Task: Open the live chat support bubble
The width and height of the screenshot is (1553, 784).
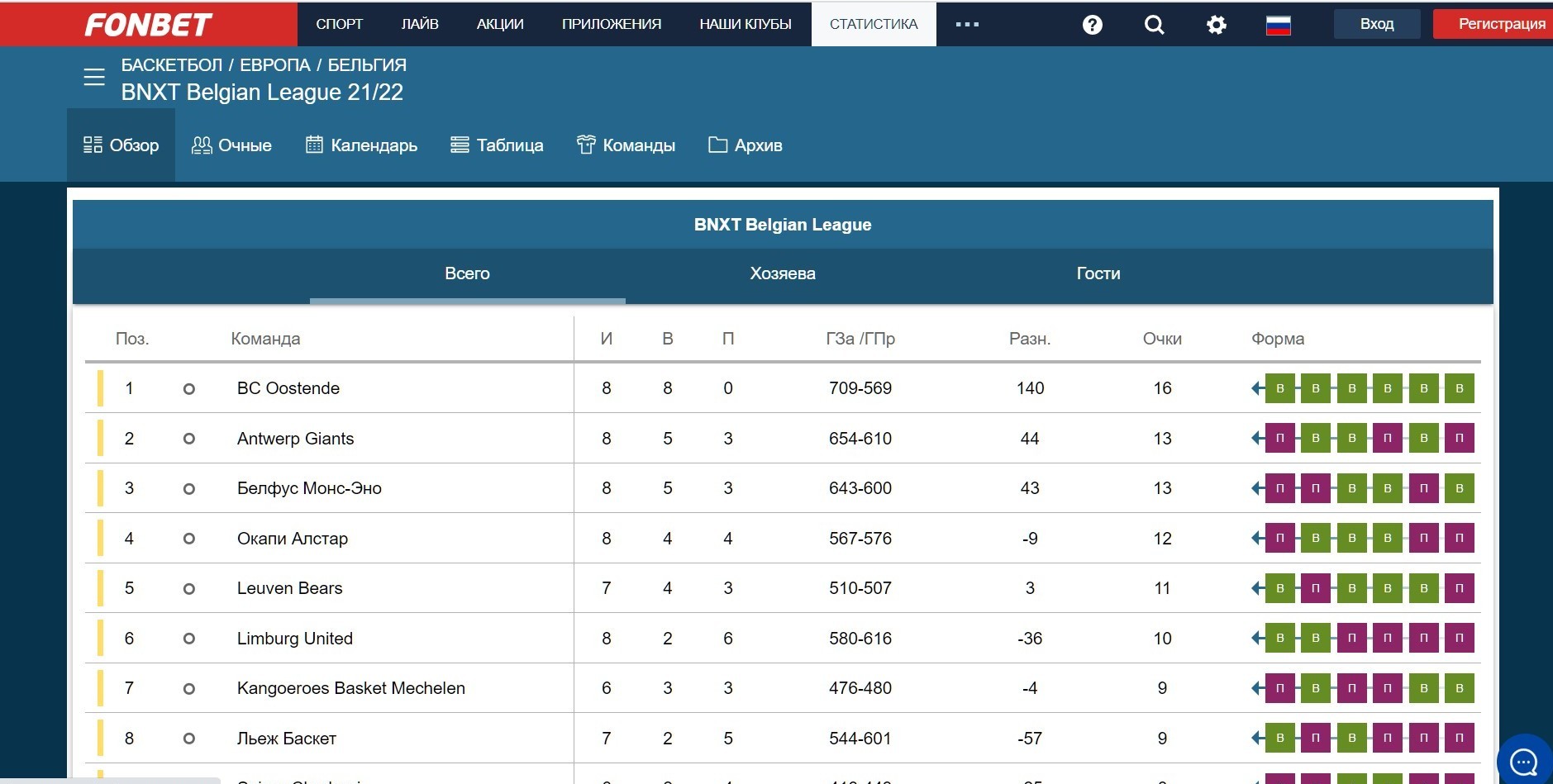Action: [1523, 761]
